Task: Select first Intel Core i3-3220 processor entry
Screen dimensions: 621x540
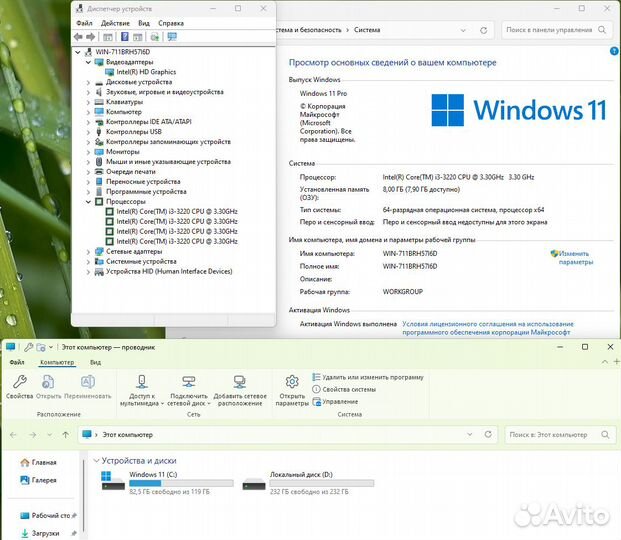Action: tap(177, 212)
